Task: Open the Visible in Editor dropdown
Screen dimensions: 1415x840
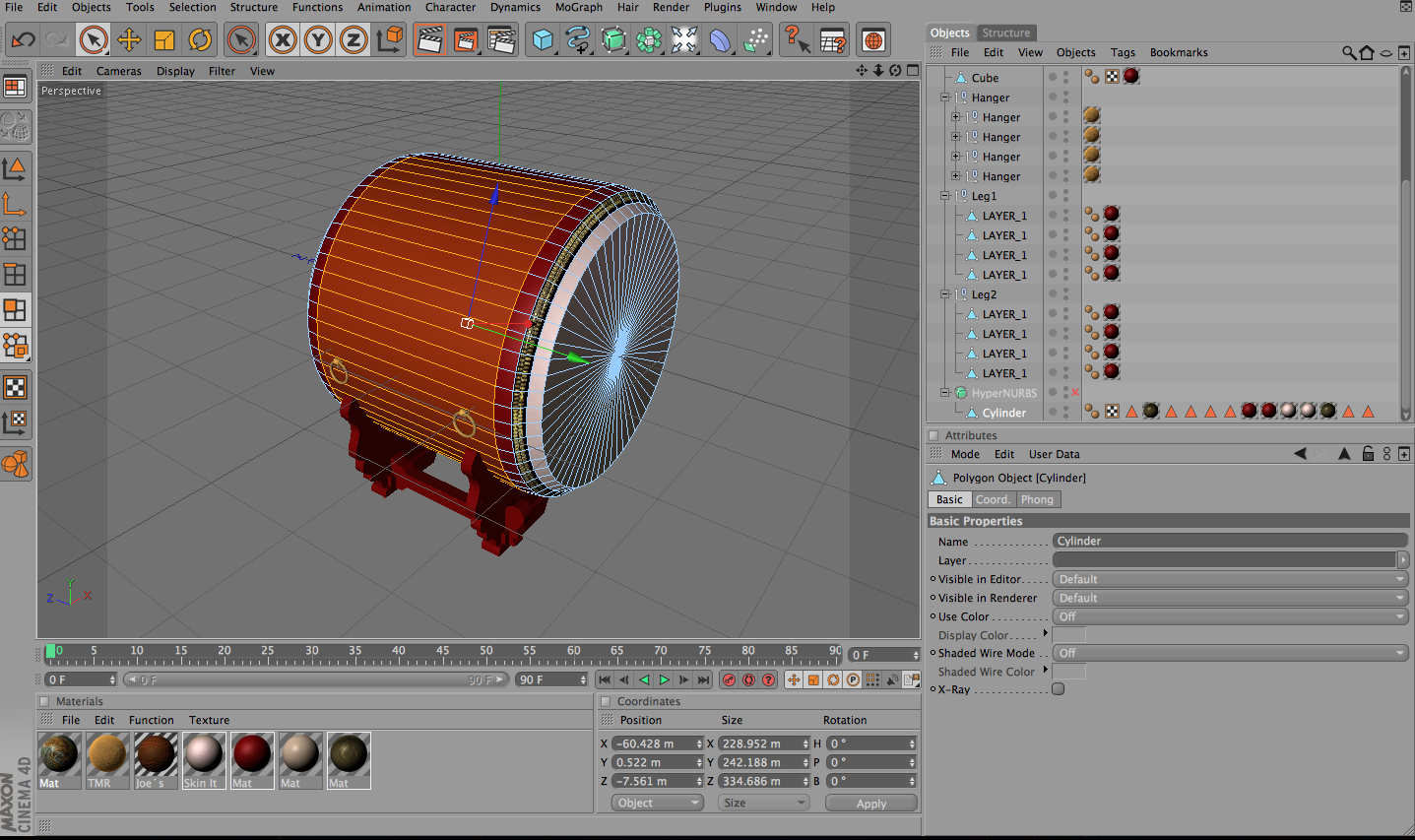Action: pos(1230,579)
